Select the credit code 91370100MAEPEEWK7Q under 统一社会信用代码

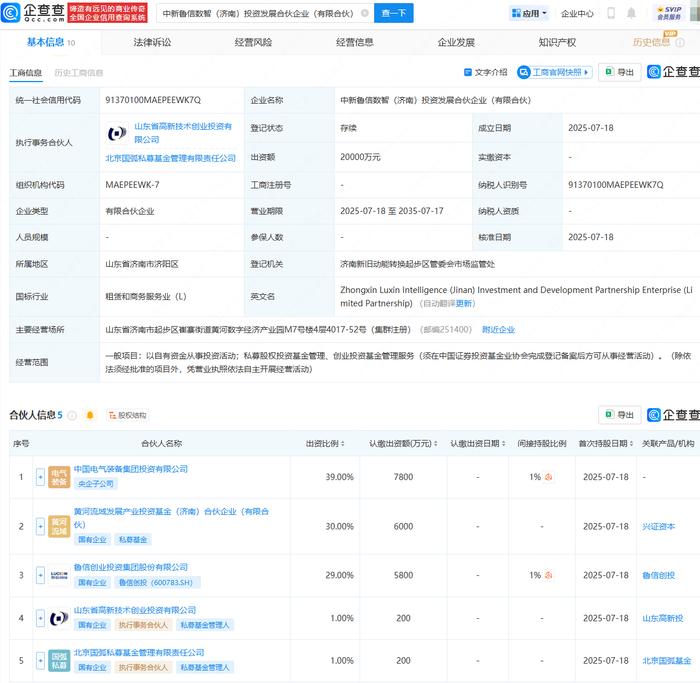coord(153,100)
